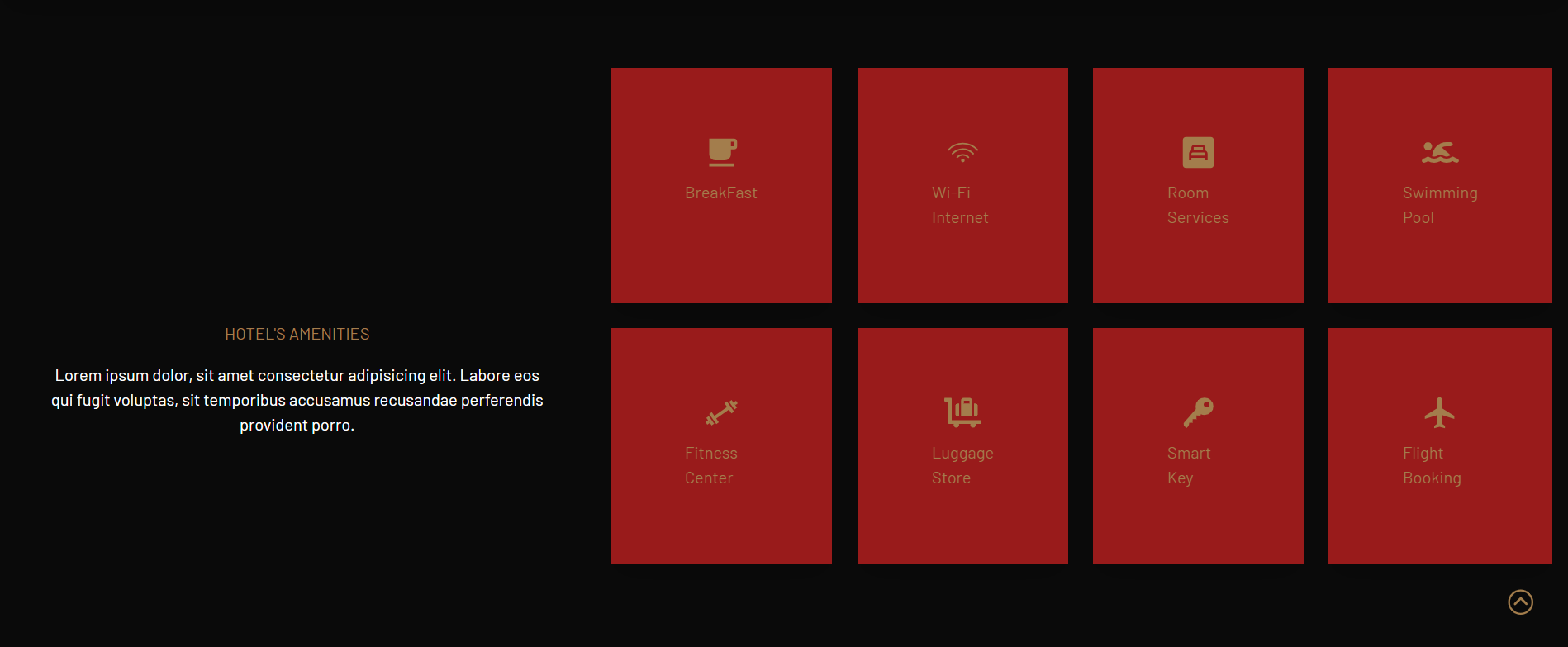Click the bed Room Services icon

[1198, 152]
